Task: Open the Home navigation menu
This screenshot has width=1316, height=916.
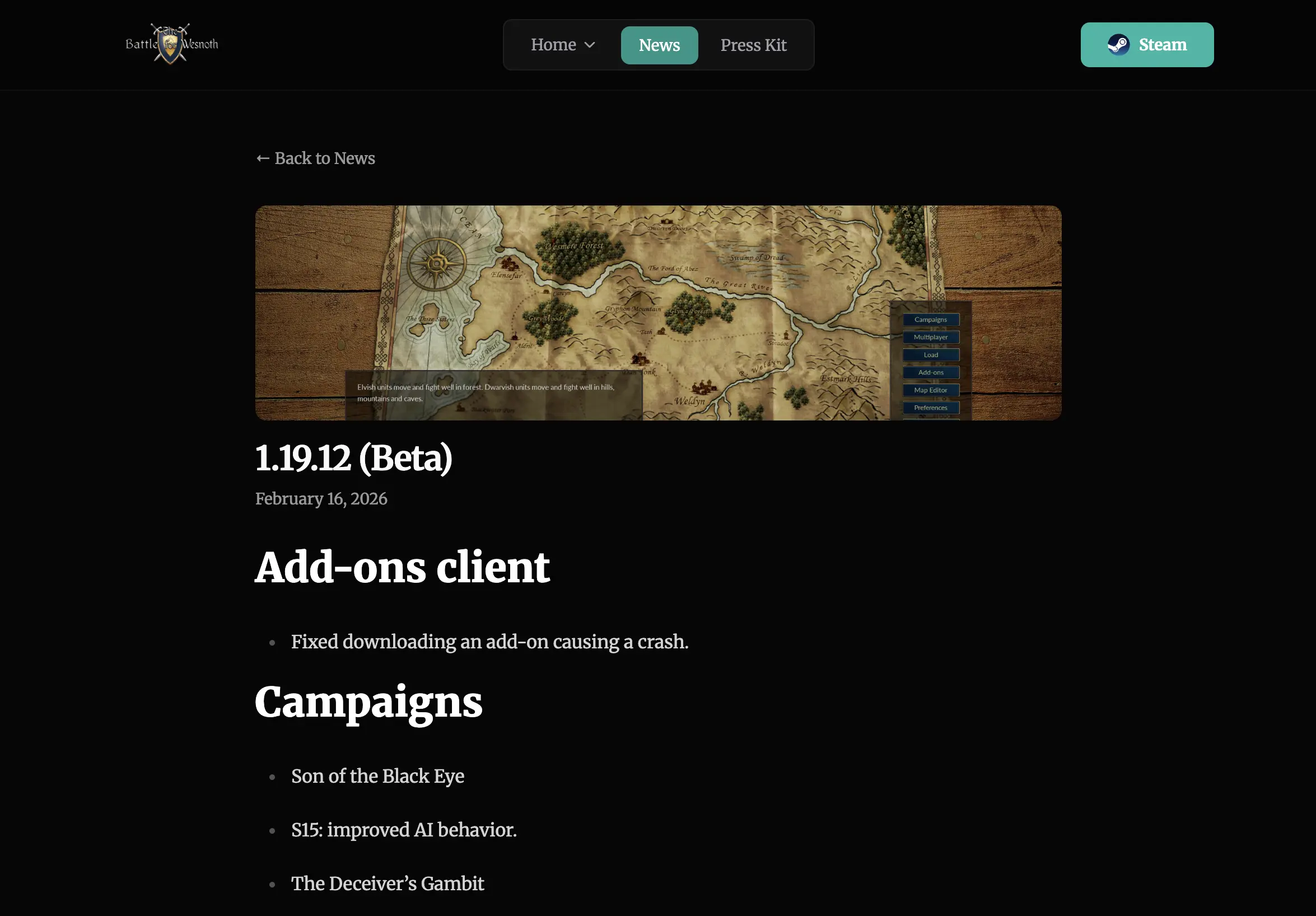Action: point(553,45)
